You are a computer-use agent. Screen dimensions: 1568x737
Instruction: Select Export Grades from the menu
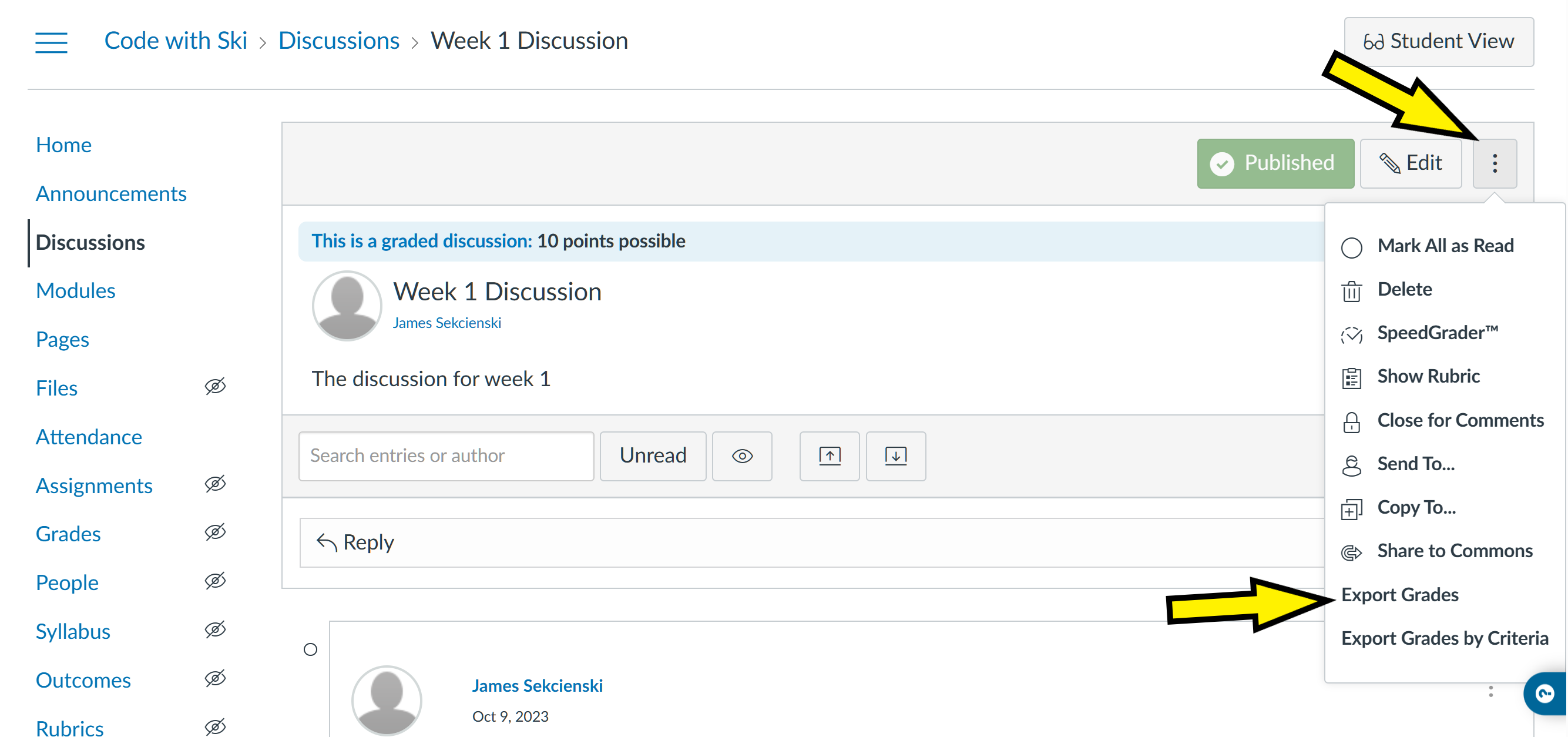[x=1399, y=594]
